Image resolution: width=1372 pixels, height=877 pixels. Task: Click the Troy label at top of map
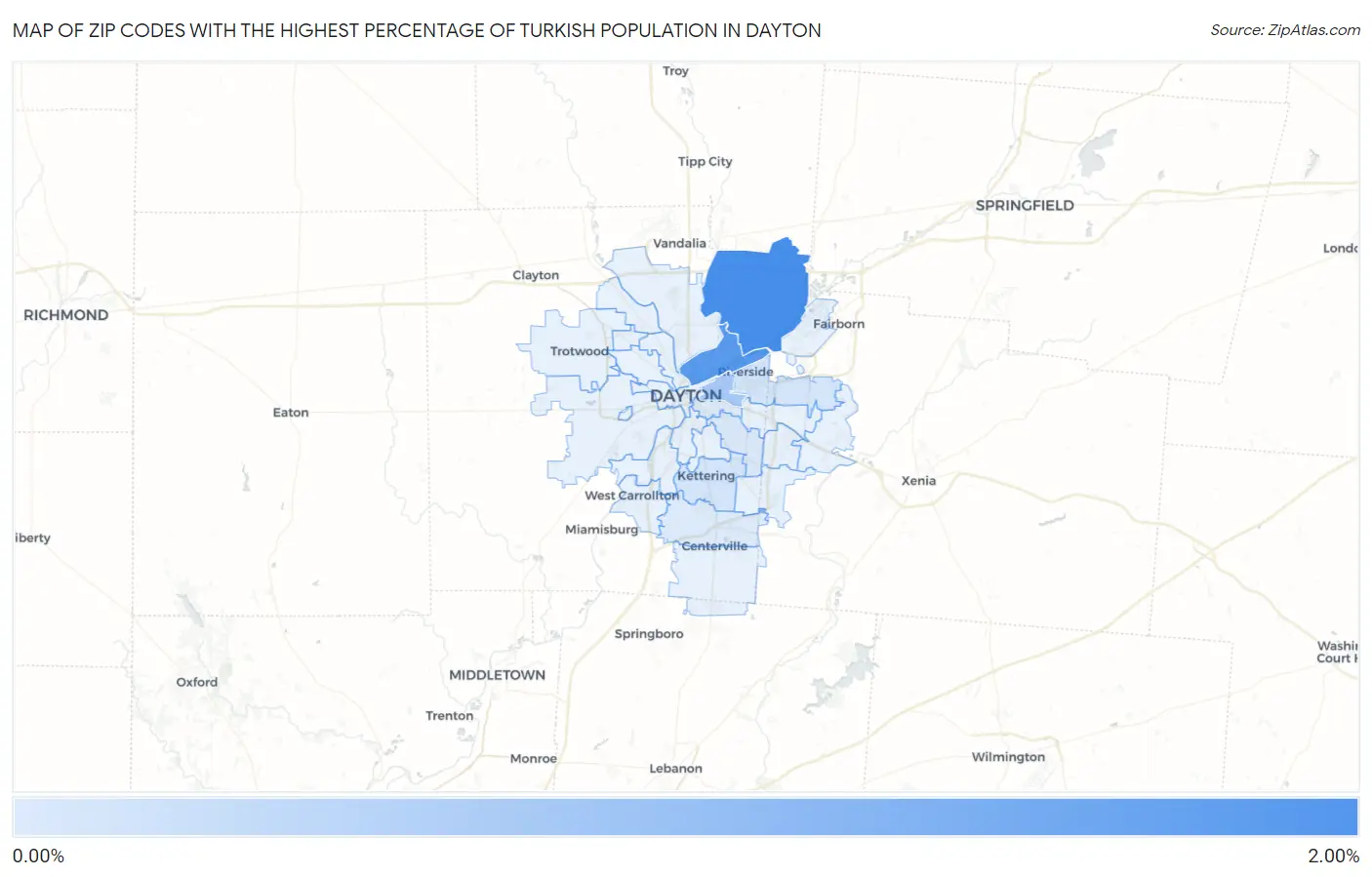(x=675, y=71)
